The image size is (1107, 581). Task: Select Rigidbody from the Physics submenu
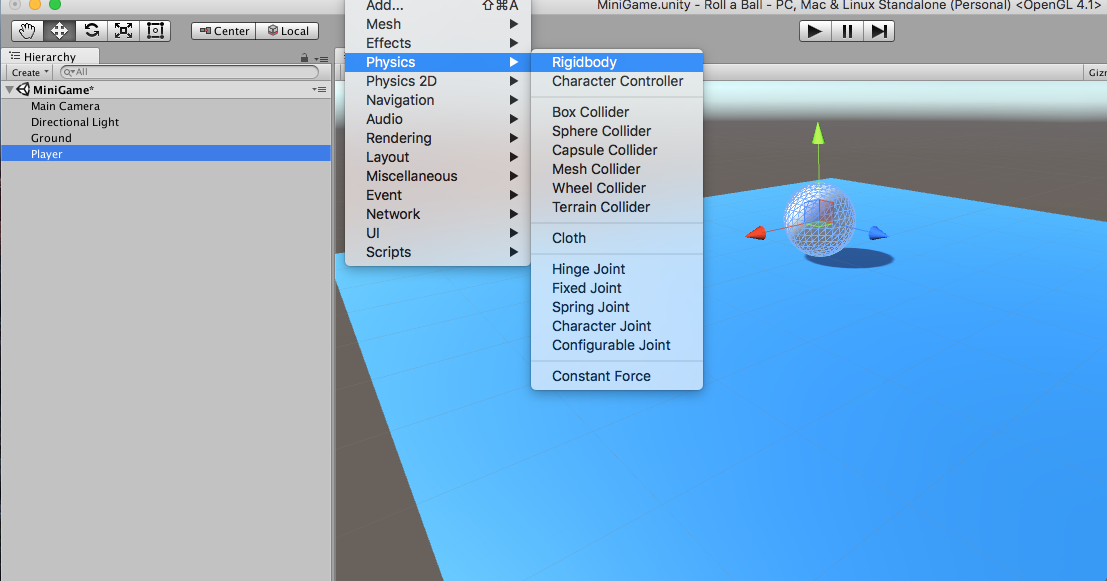pos(584,61)
